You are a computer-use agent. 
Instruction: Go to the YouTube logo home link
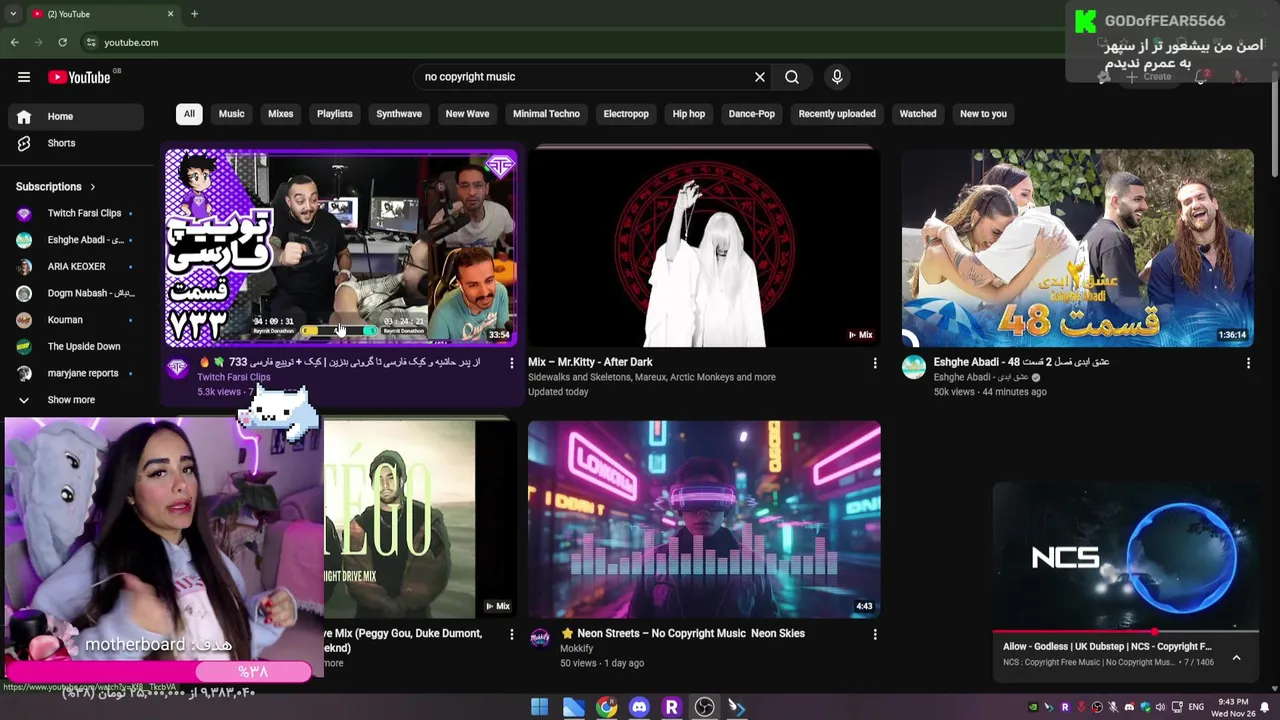[x=79, y=77]
